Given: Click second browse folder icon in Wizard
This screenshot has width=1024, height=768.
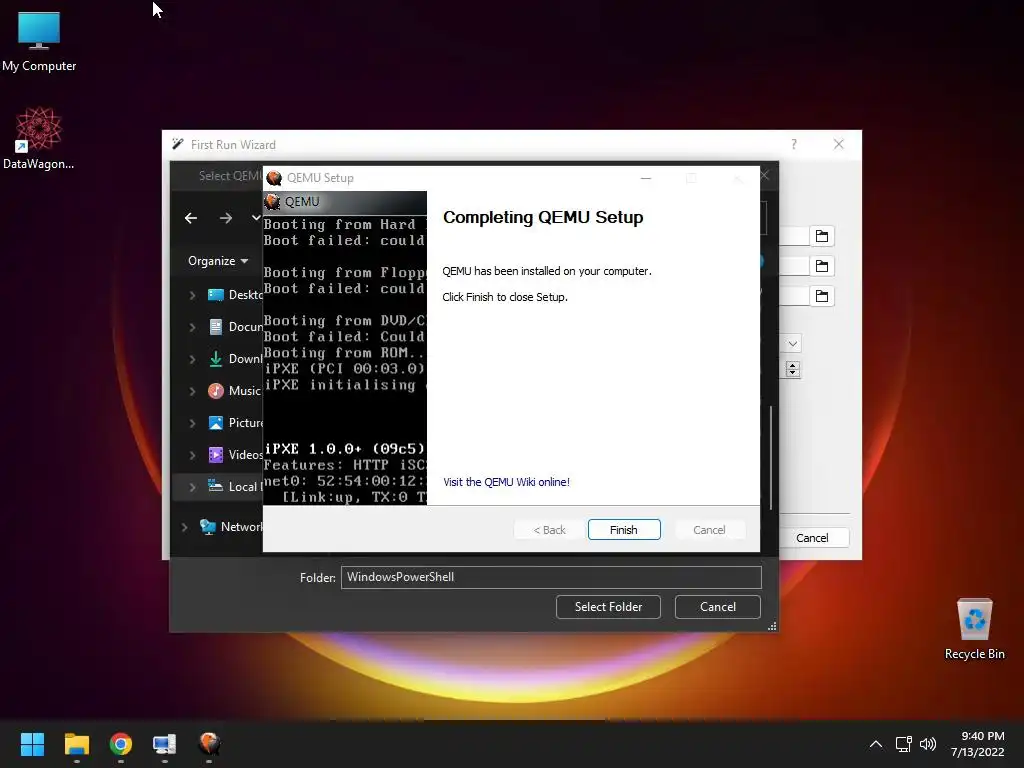Looking at the screenshot, I should point(822,266).
